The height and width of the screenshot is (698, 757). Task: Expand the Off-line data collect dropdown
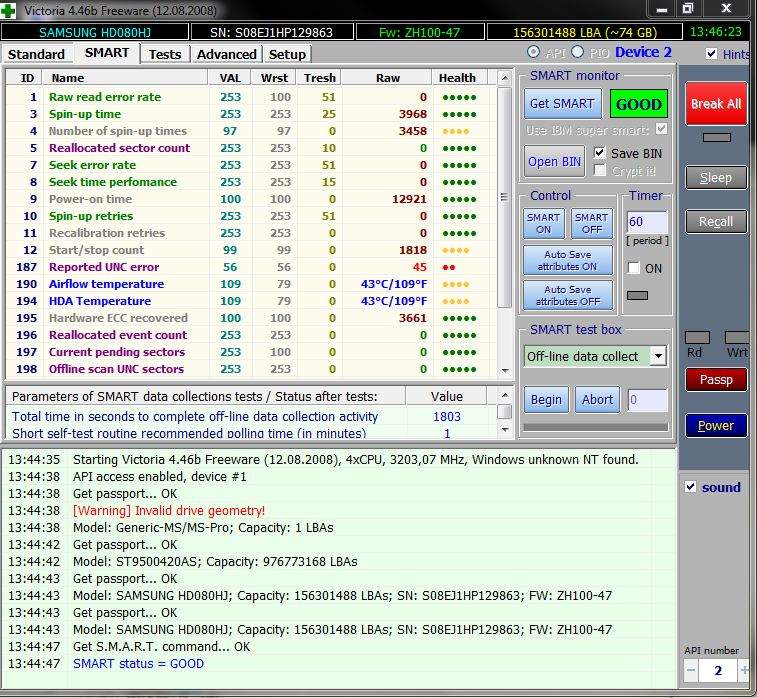[657, 356]
